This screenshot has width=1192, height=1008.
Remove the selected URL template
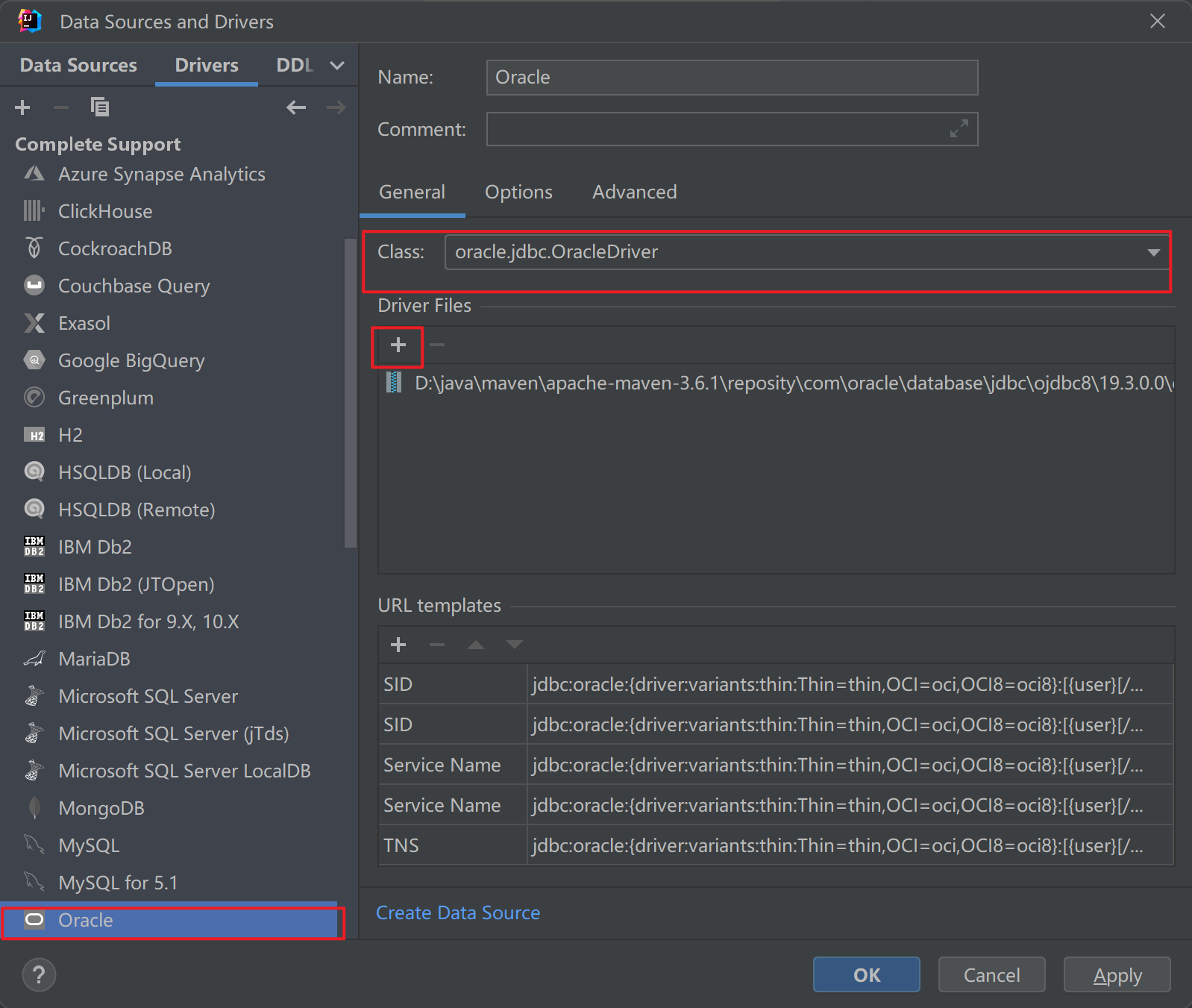click(437, 645)
